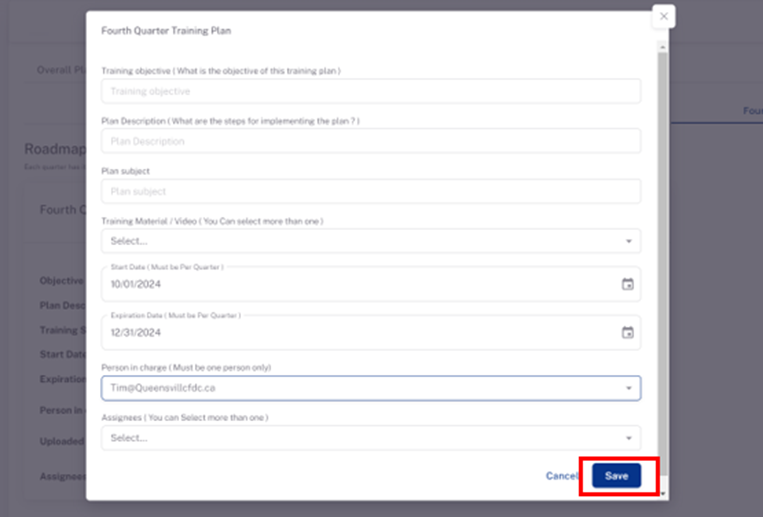Select the Start Date value 10/01/2024
Viewport: 763px width, 517px height.
point(136,284)
